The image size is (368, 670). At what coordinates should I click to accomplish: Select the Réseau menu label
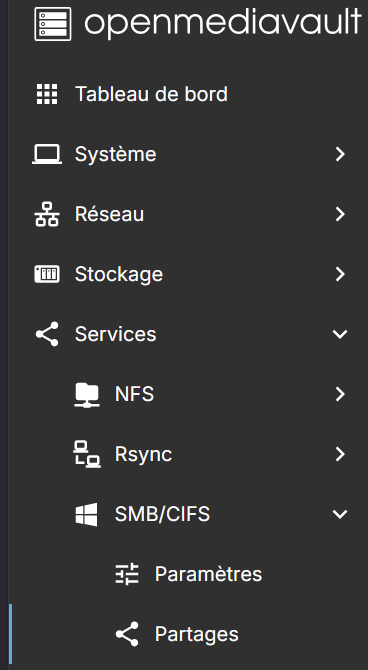click(x=109, y=214)
